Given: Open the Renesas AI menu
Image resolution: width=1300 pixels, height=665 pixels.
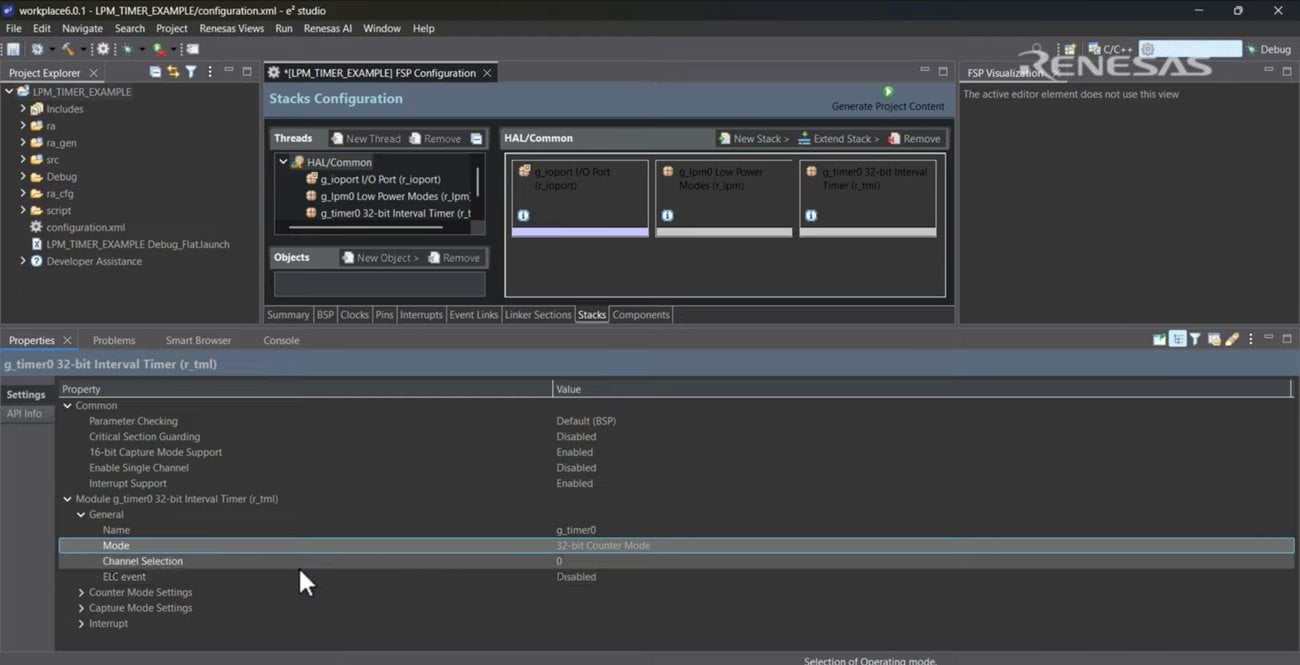Looking at the screenshot, I should (x=327, y=28).
